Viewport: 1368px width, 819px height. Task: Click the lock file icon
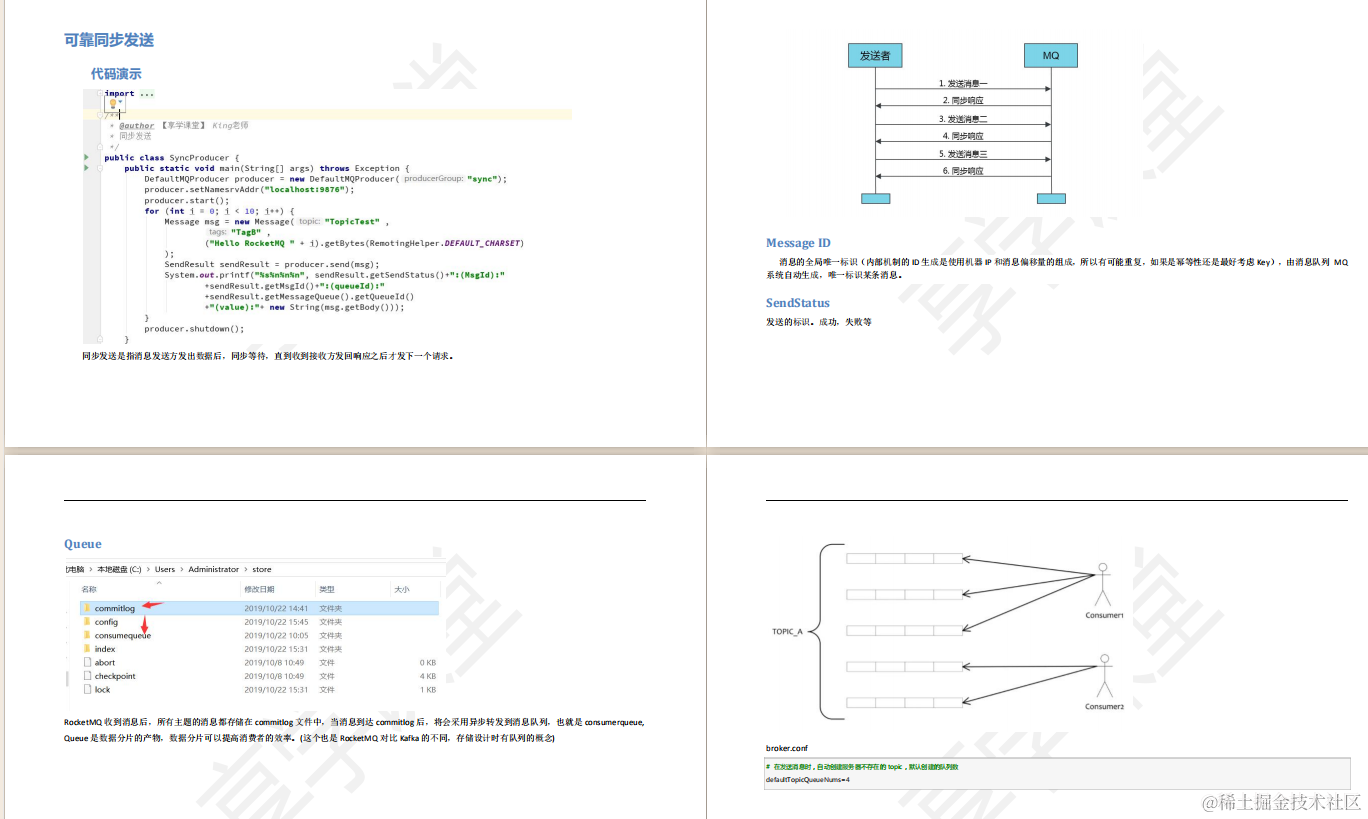87,689
